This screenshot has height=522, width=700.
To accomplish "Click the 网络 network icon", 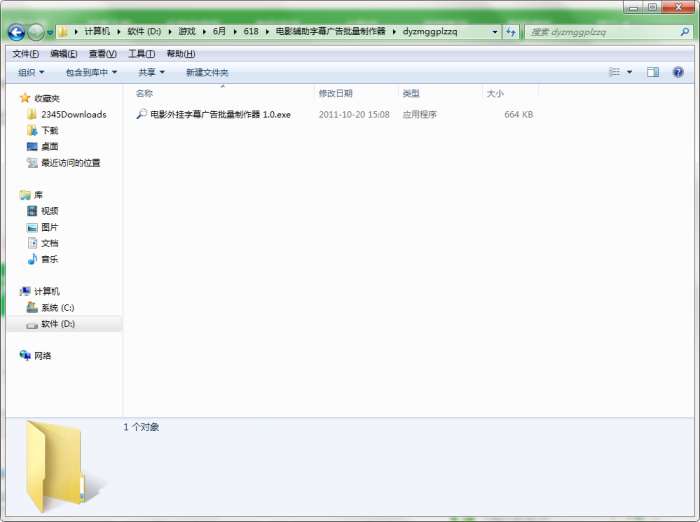I will point(25,355).
